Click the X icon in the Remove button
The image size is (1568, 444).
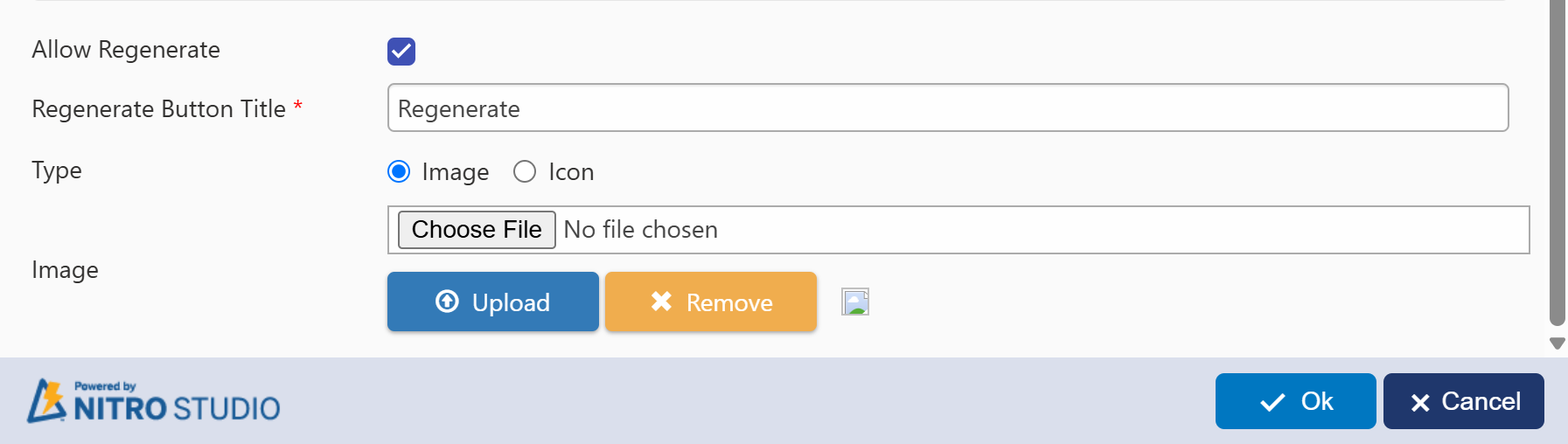(x=661, y=302)
